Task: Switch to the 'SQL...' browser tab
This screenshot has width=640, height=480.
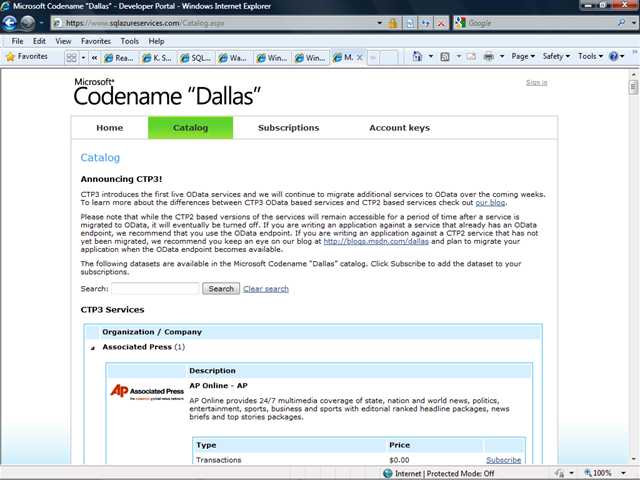Action: pos(196,58)
